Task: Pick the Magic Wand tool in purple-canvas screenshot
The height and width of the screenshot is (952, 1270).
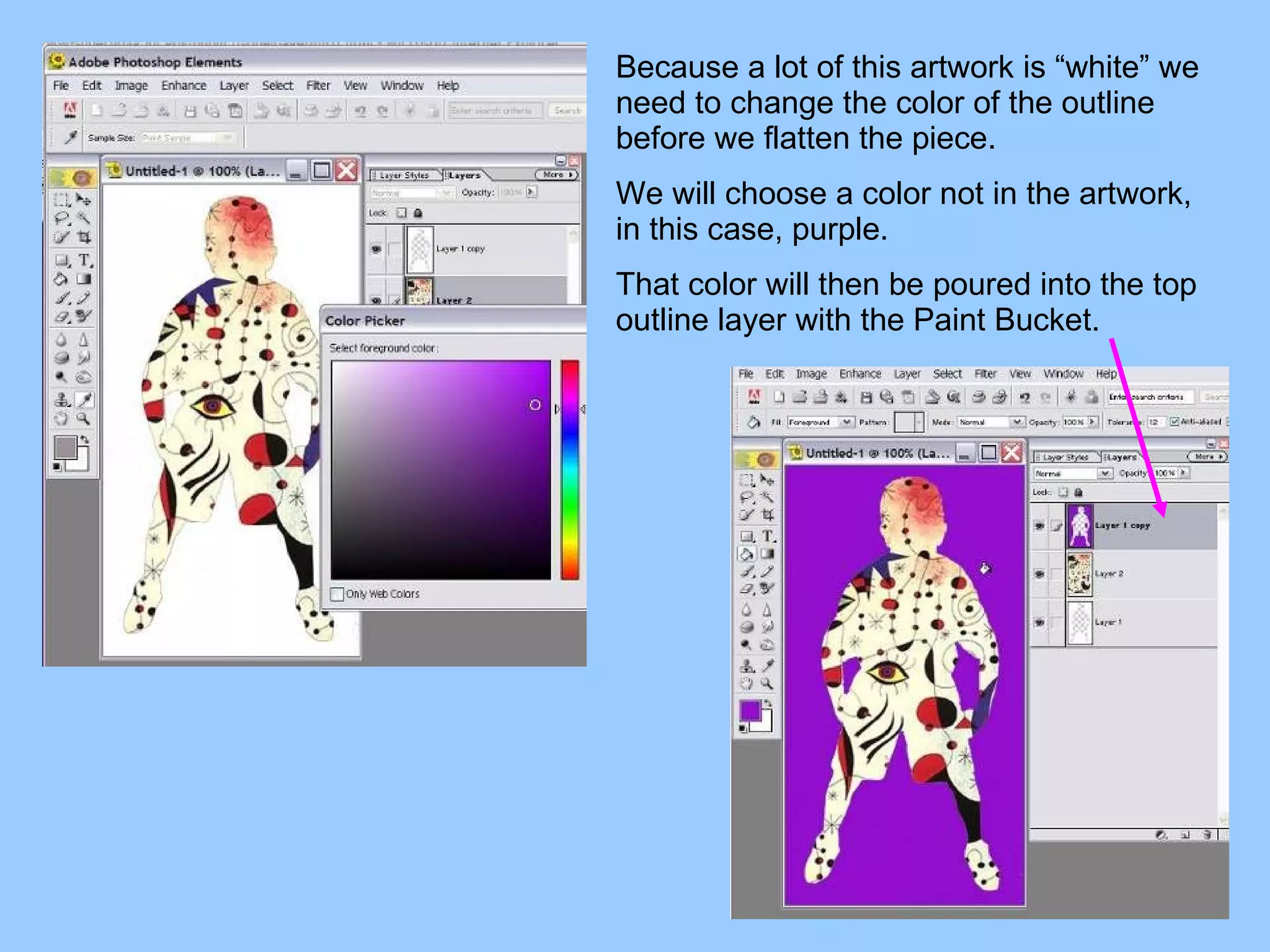Action: (768, 497)
